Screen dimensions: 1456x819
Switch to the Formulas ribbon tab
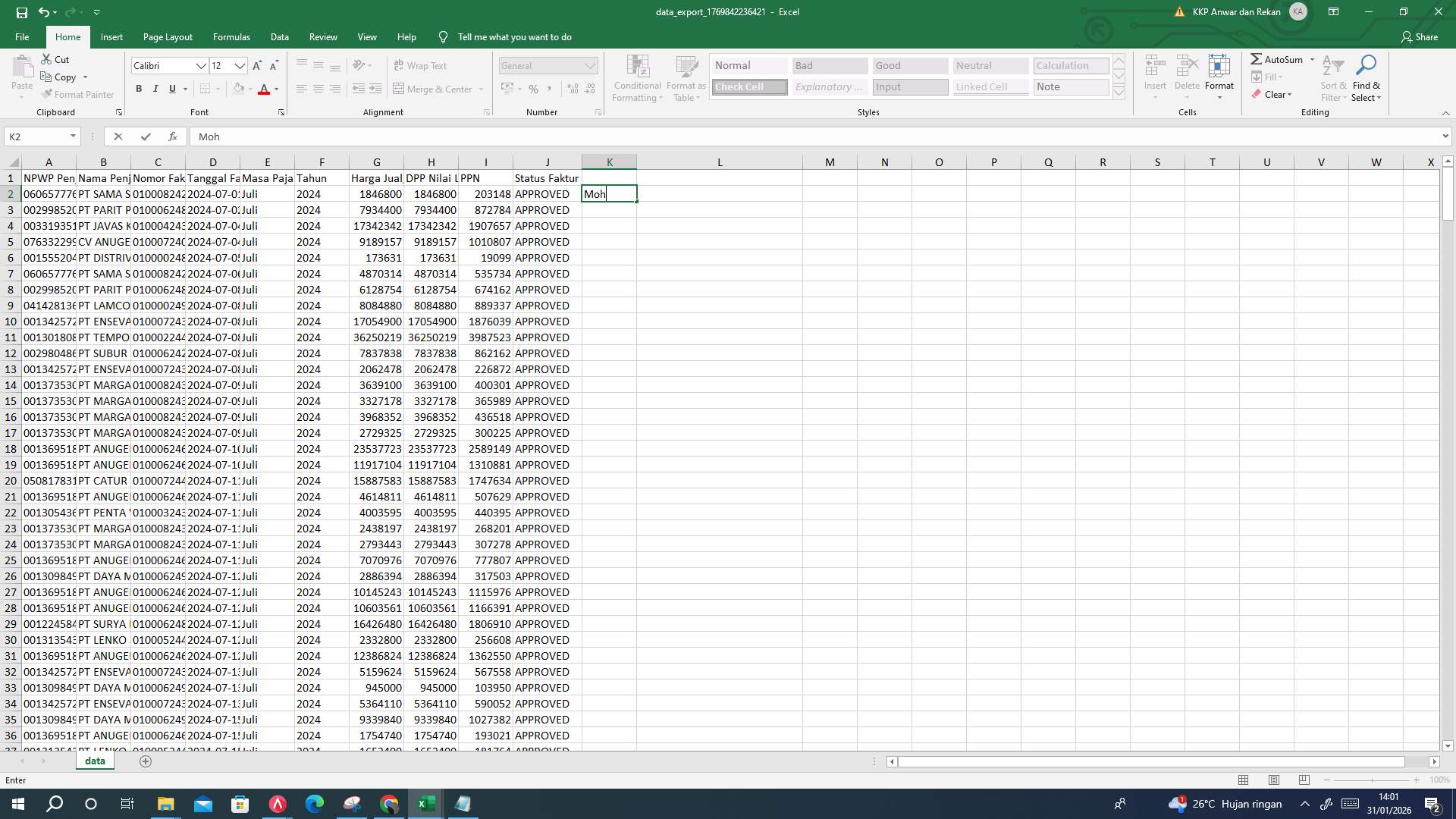point(231,36)
